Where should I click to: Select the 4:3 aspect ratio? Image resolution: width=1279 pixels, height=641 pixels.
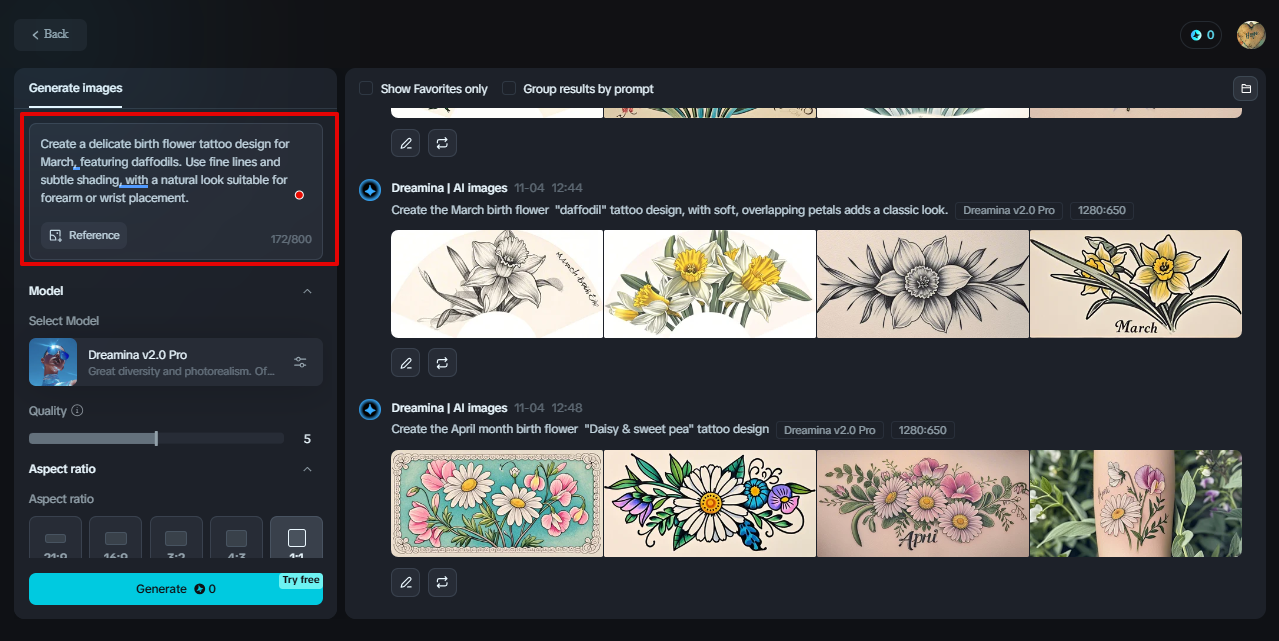[236, 540]
